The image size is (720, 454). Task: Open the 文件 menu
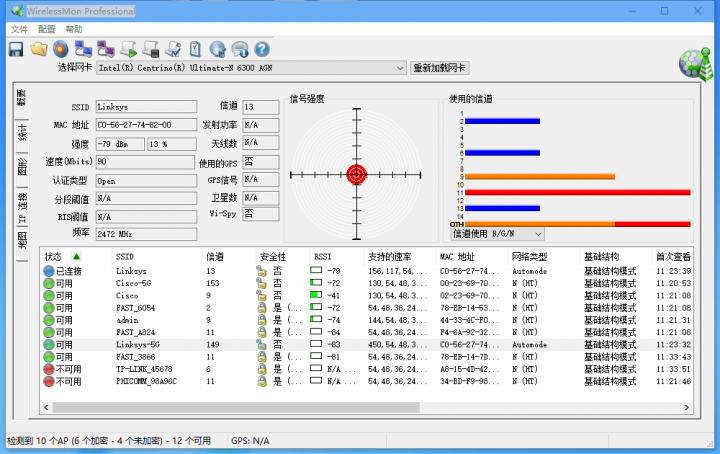point(19,29)
